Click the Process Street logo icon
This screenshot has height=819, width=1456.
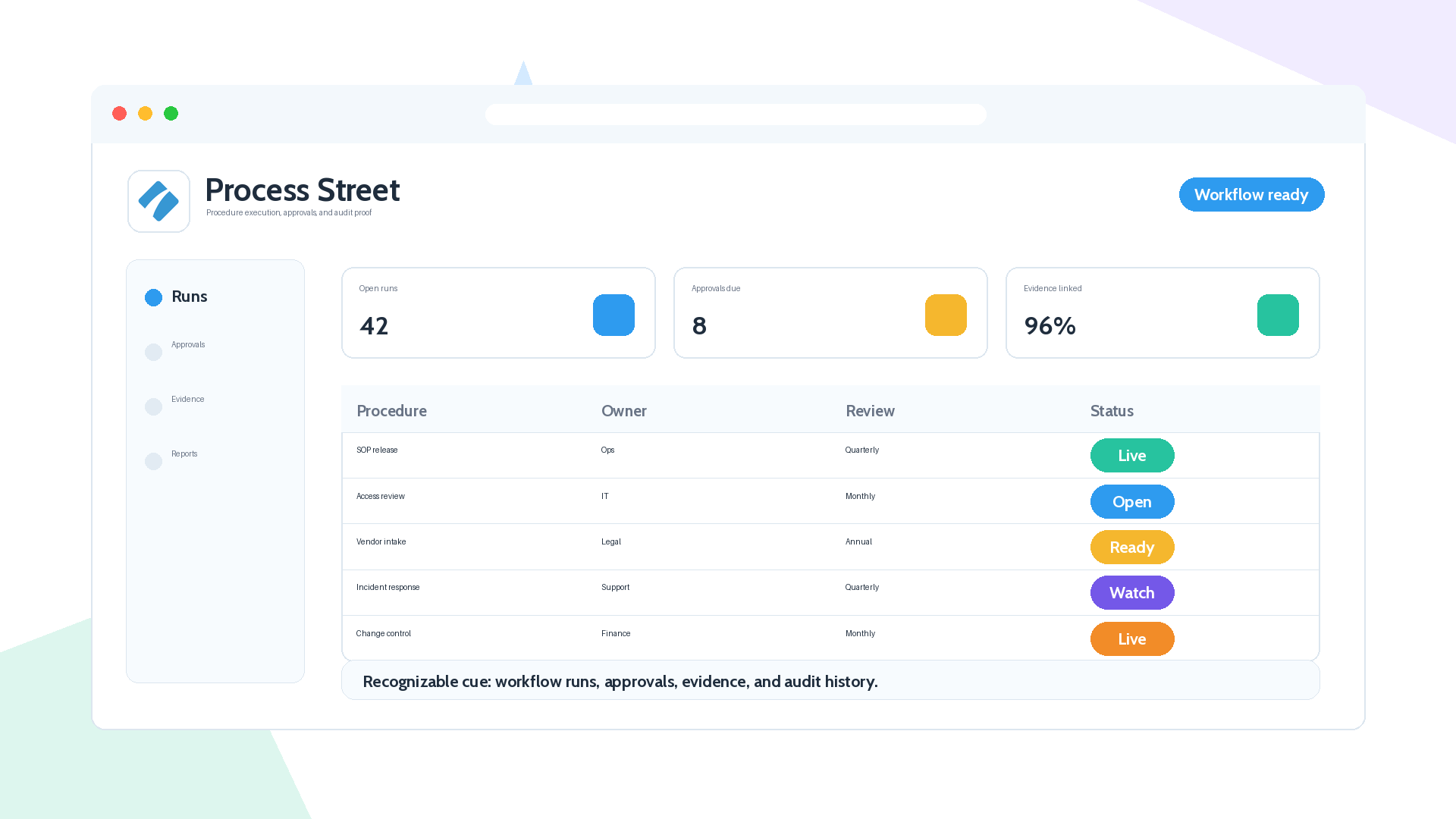pos(158,201)
